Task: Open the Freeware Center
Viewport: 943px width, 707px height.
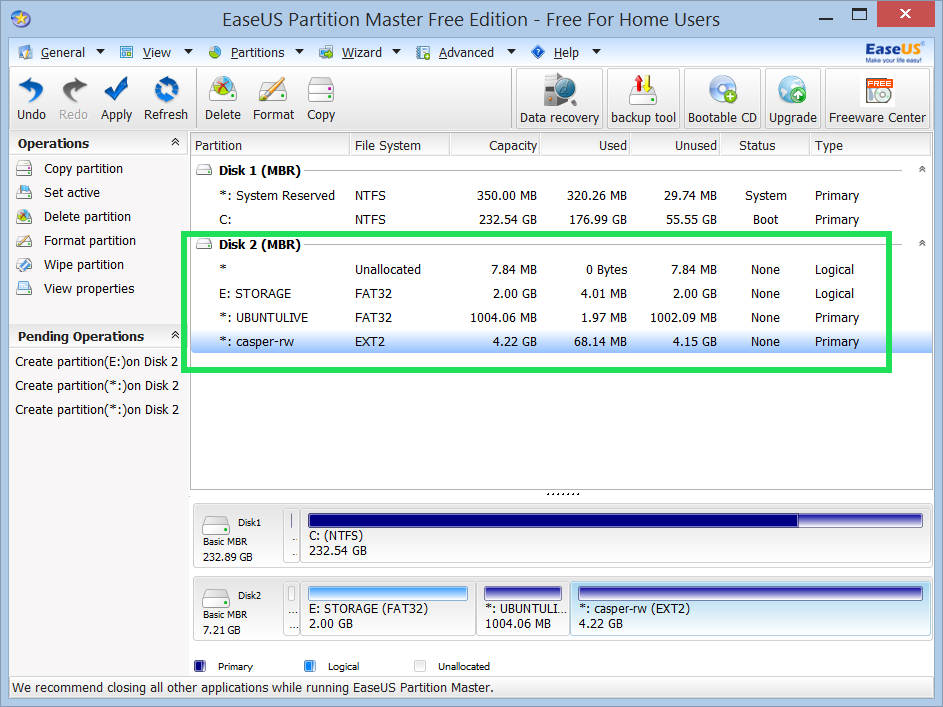Action: coord(877,98)
